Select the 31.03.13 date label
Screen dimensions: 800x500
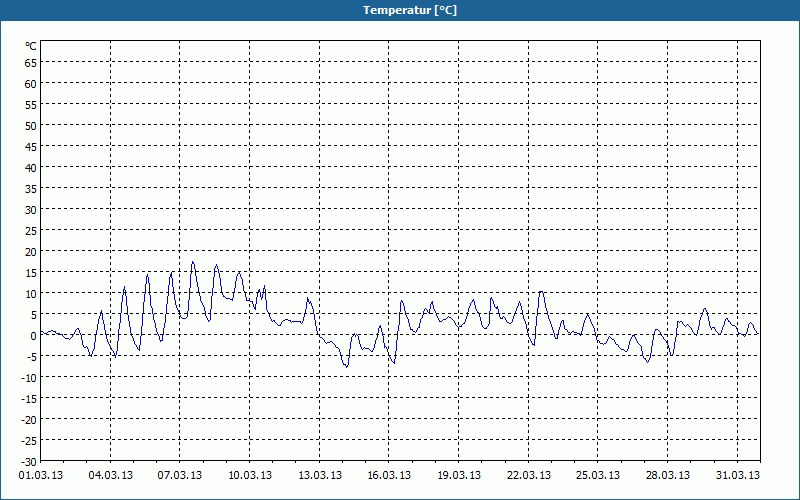[737, 476]
